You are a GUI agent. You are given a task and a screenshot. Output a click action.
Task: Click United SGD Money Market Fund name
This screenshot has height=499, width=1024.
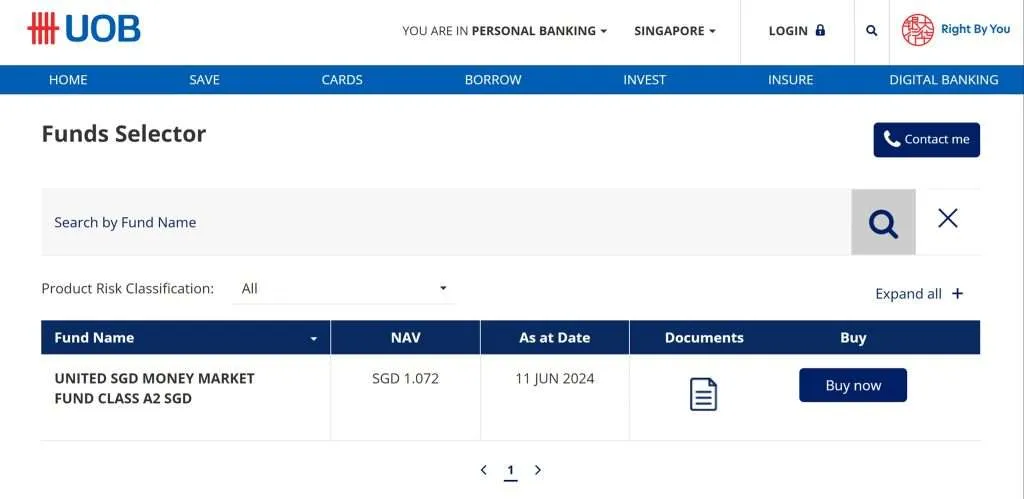154,388
